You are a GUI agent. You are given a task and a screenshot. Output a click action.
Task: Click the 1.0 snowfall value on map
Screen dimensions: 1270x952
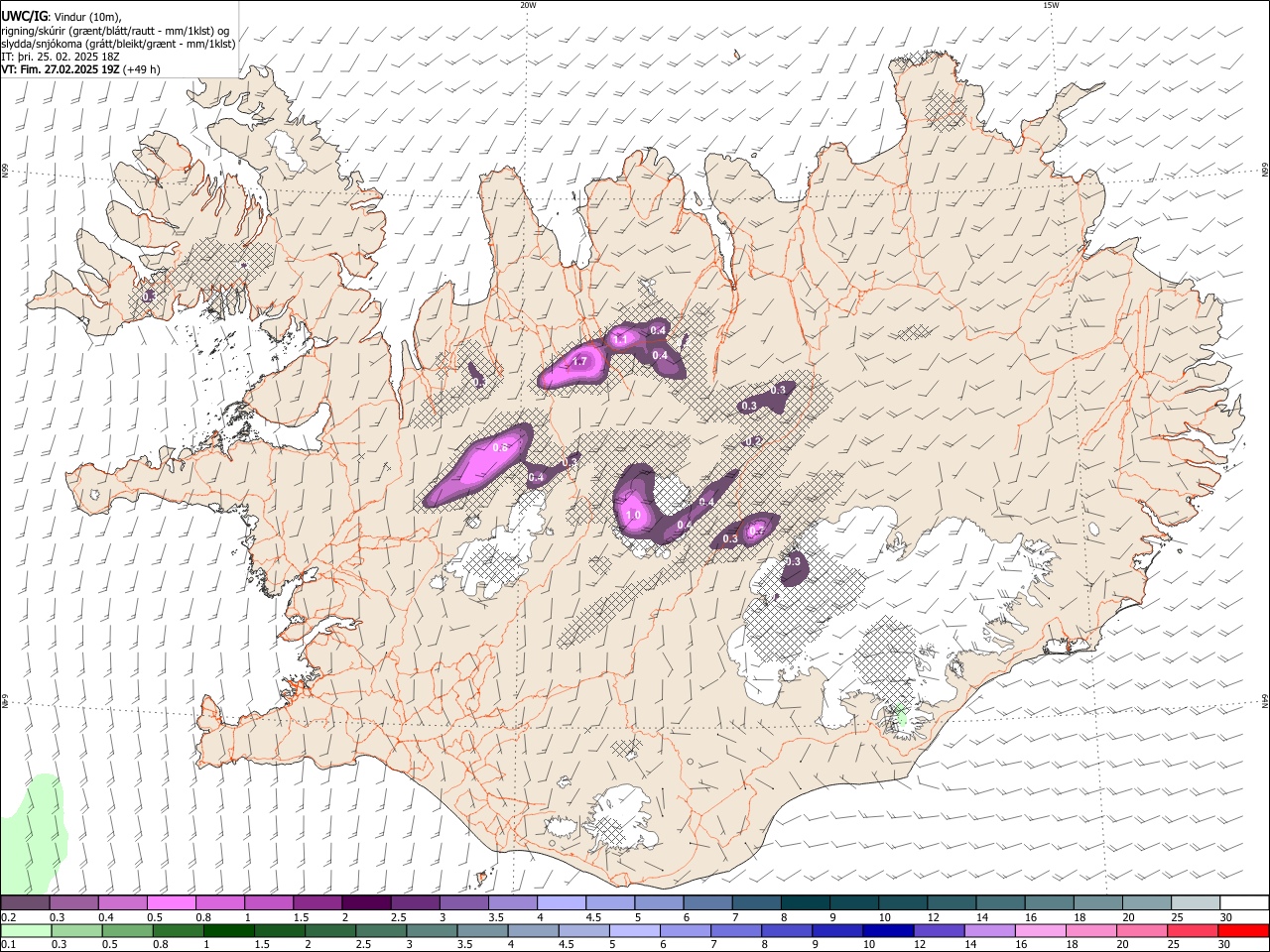click(x=634, y=516)
